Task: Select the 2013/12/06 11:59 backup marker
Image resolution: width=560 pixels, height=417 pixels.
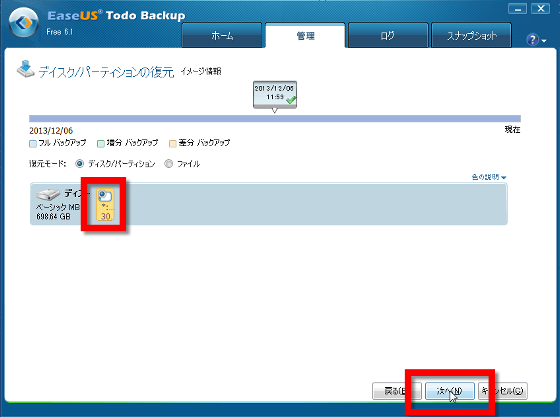Action: click(275, 95)
